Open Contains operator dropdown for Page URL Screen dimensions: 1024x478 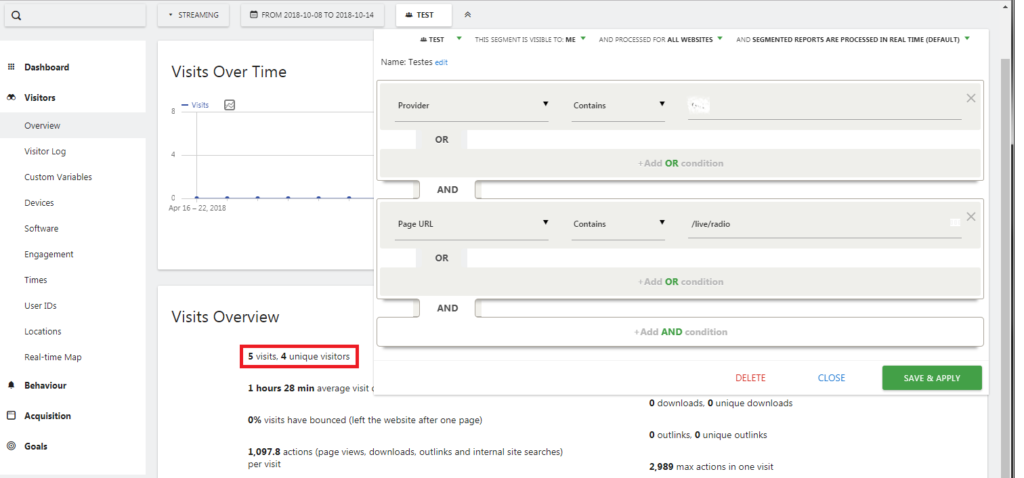(x=618, y=224)
